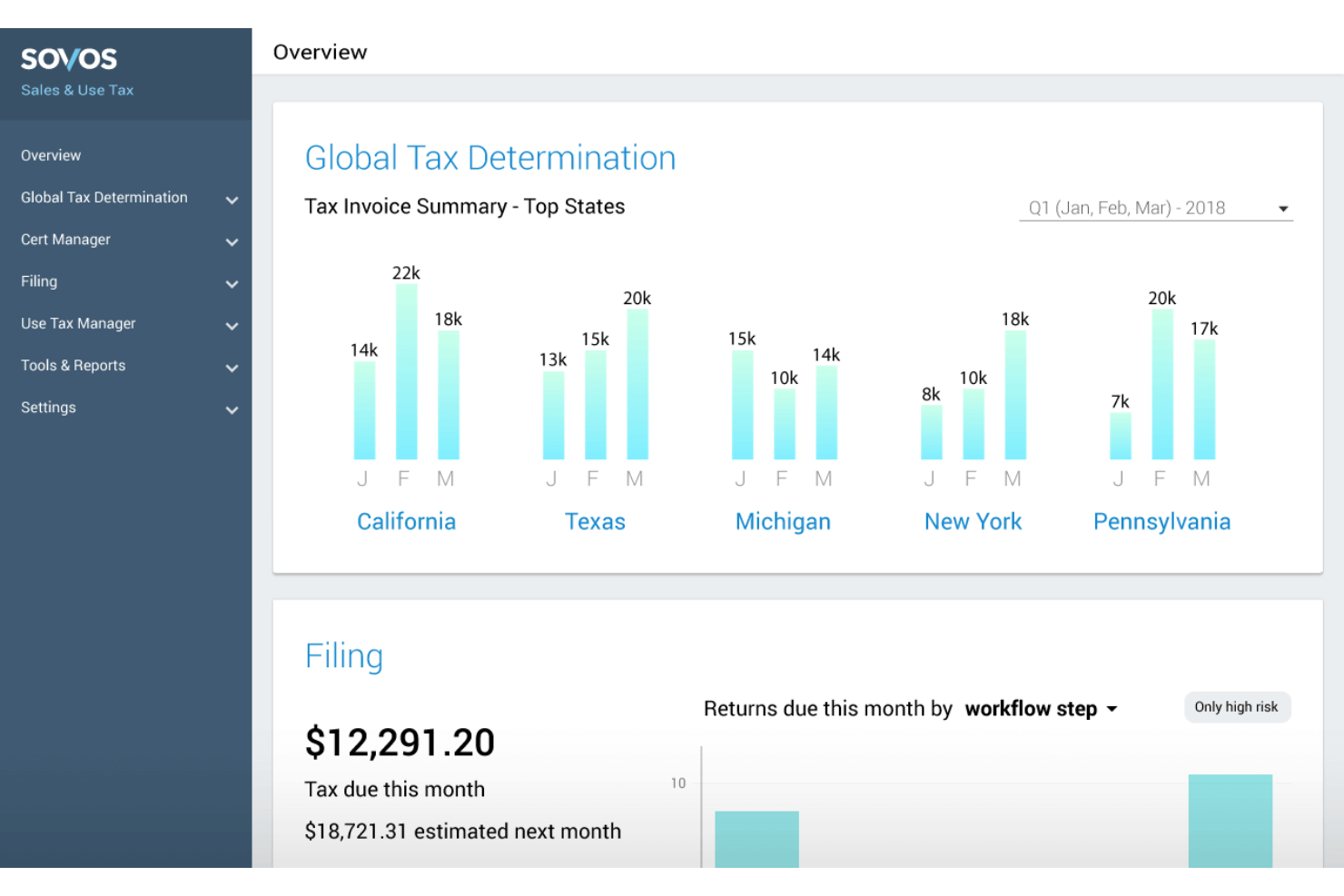This screenshot has width=1344, height=896.
Task: Open Settings in the sidebar
Action: coord(48,408)
